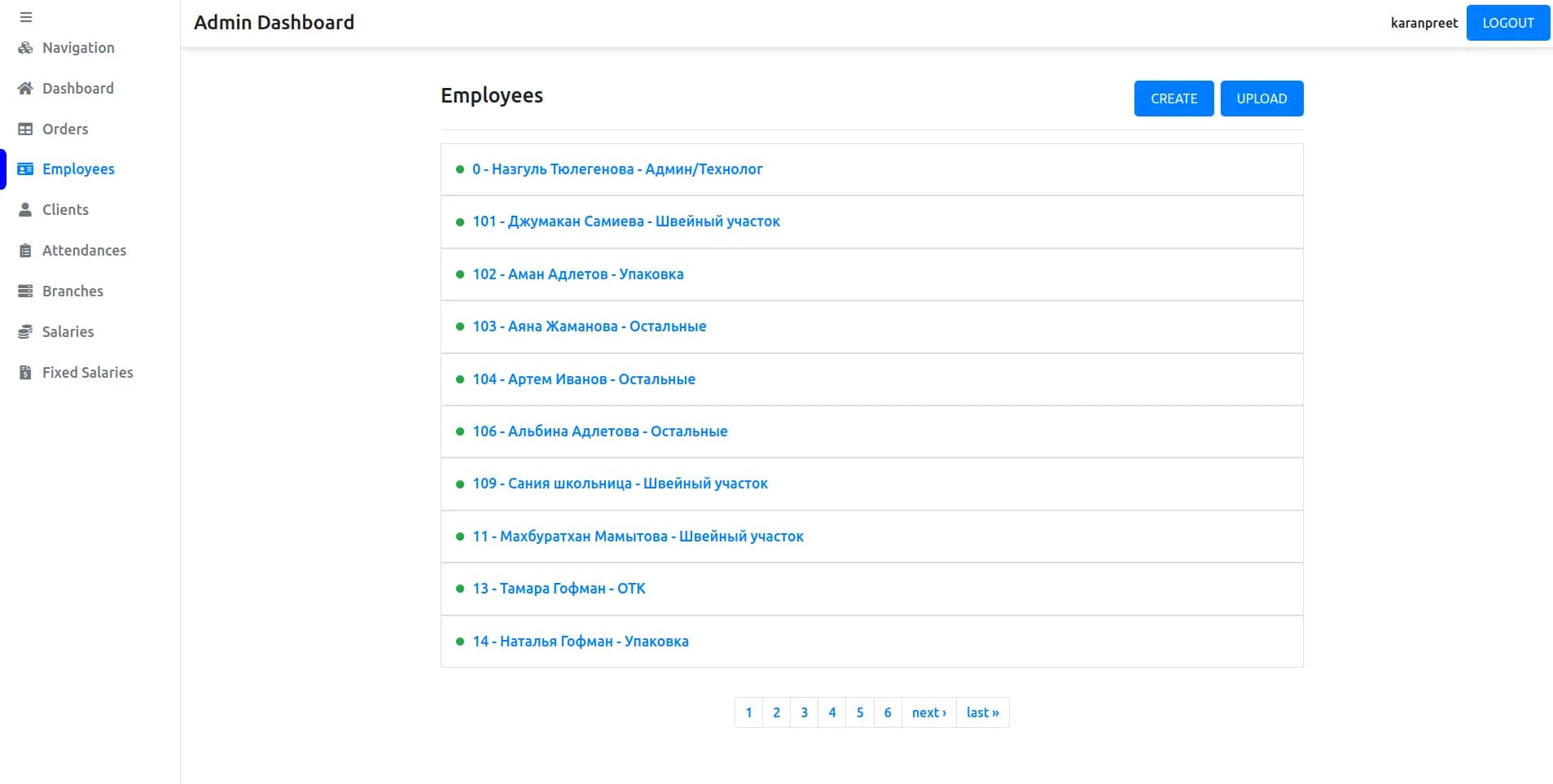Go to pagination page 4
1553x784 pixels.
tap(831, 712)
